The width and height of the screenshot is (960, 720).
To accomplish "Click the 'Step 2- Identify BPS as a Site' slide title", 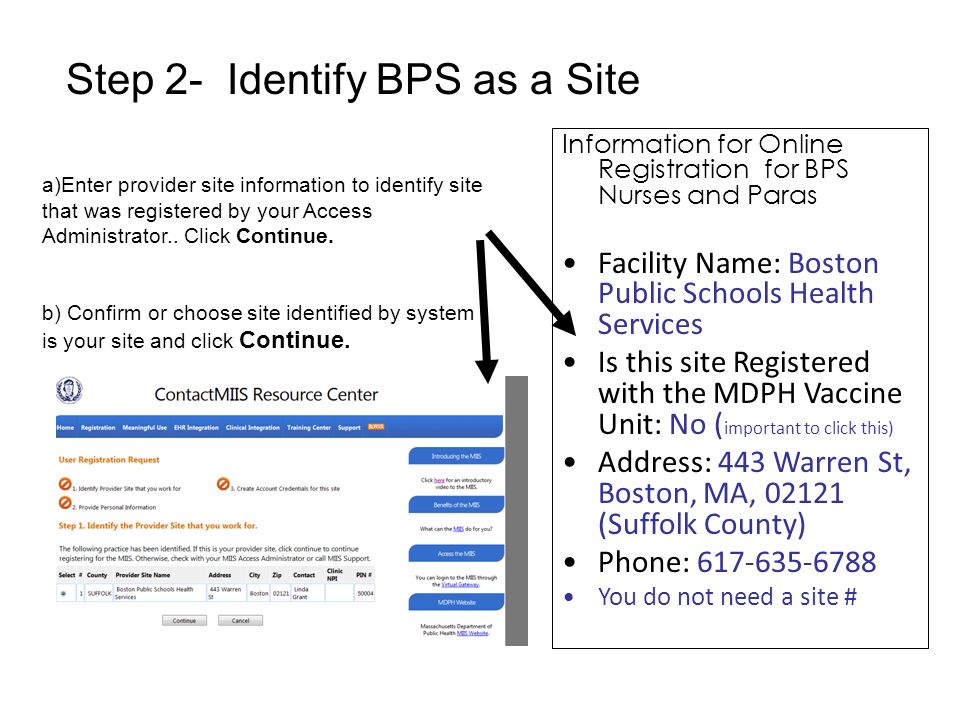I will (353, 80).
